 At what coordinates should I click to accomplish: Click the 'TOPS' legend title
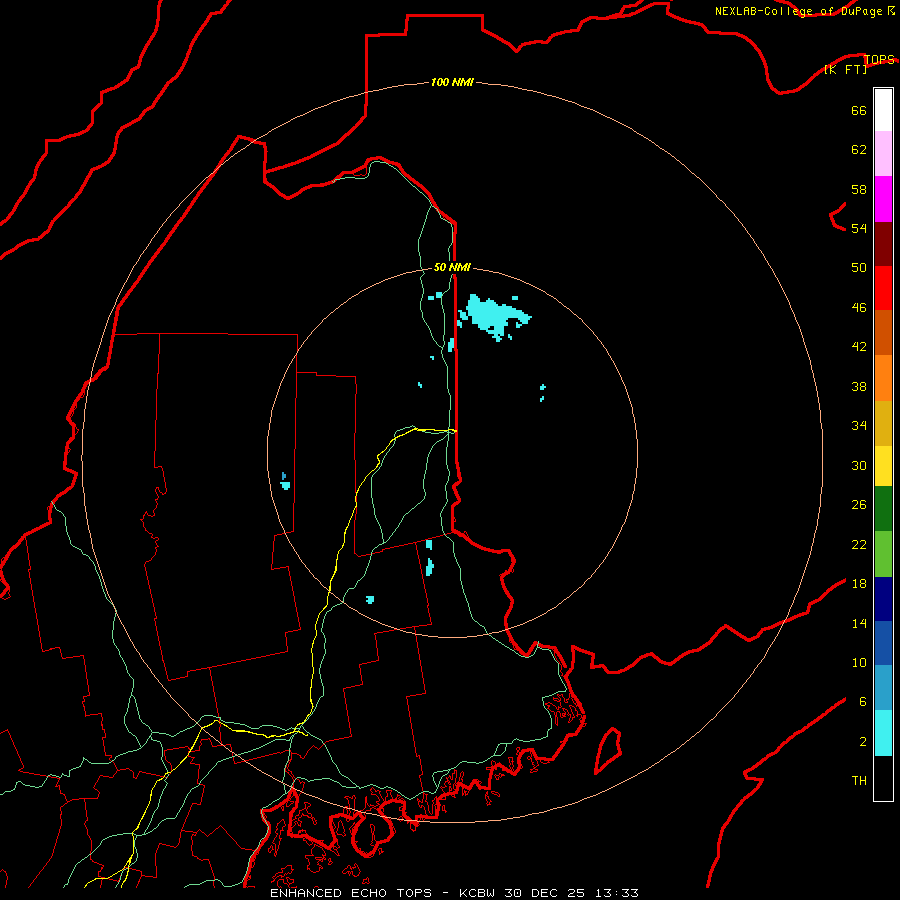pos(879,59)
